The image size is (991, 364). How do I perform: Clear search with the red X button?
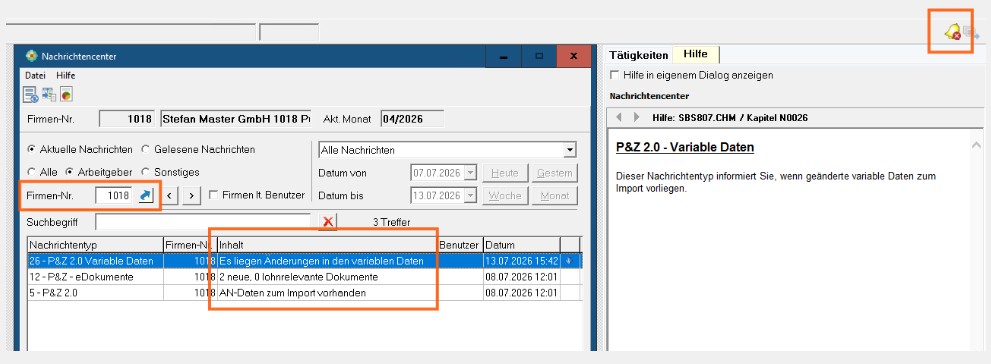pos(327,222)
